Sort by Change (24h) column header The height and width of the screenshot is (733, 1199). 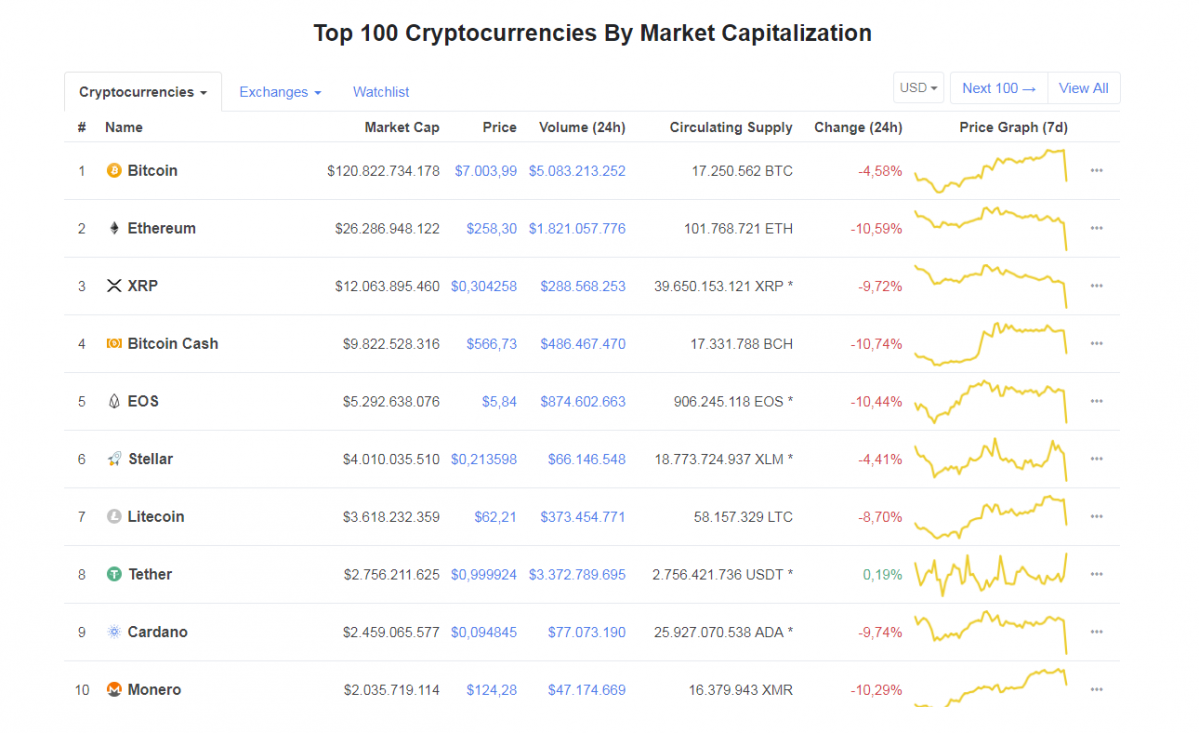[x=858, y=128]
